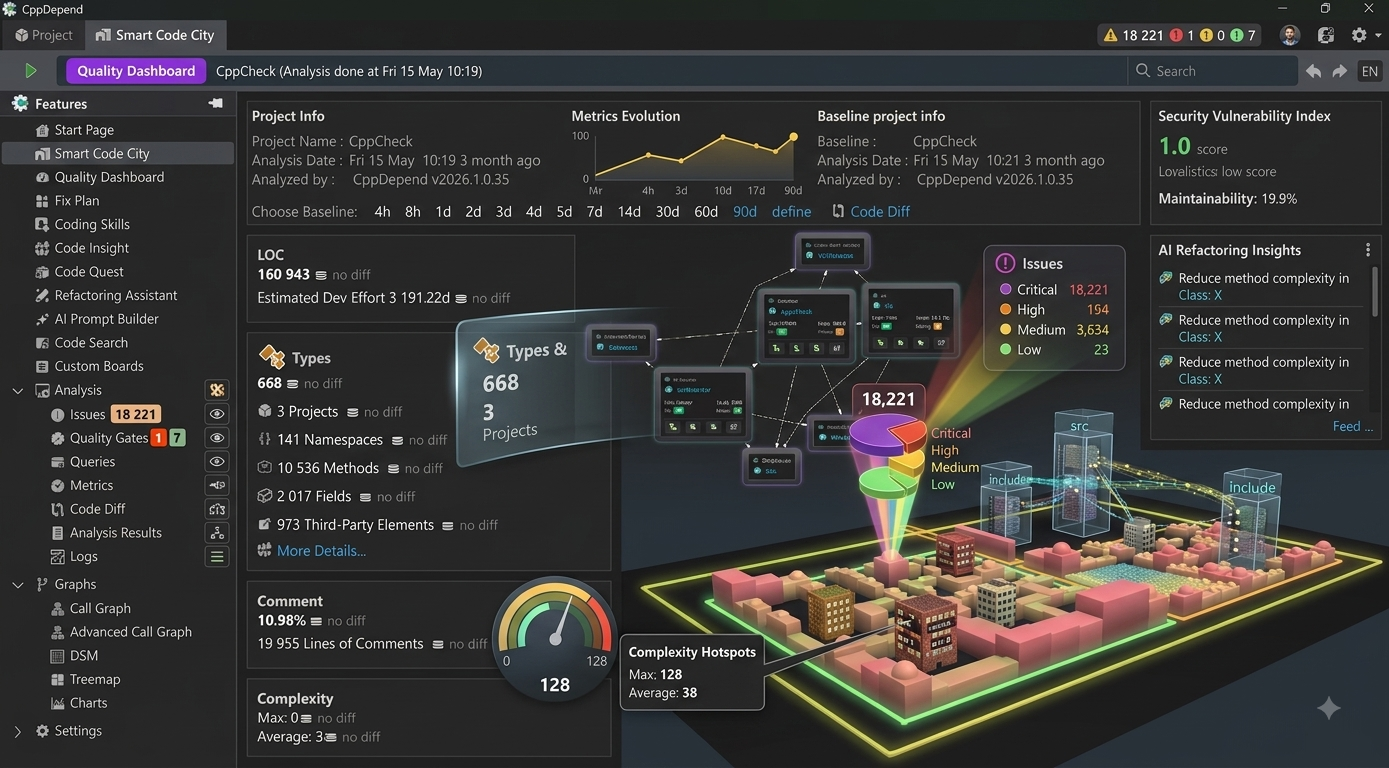Pin the Features panel with the pin icon
This screenshot has width=1389, height=768.
coord(215,103)
